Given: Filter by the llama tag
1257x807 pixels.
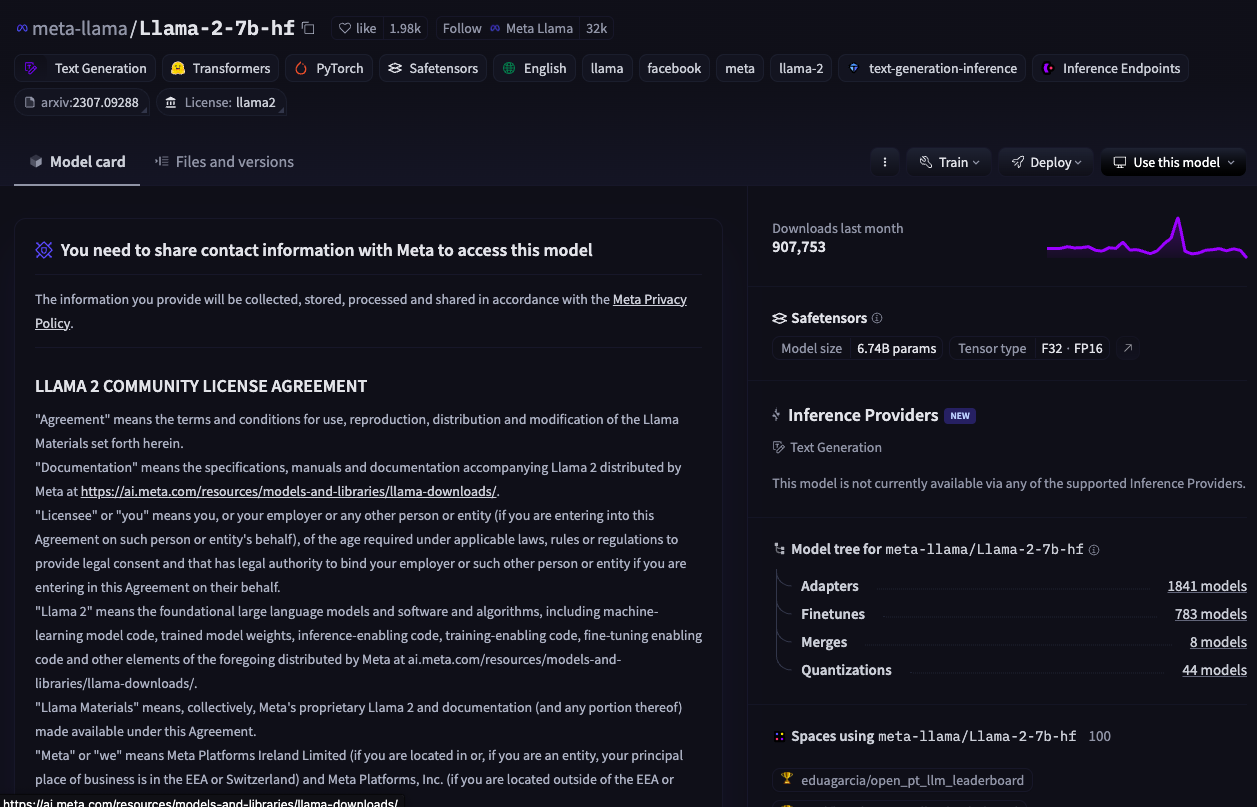Looking at the screenshot, I should click(607, 68).
